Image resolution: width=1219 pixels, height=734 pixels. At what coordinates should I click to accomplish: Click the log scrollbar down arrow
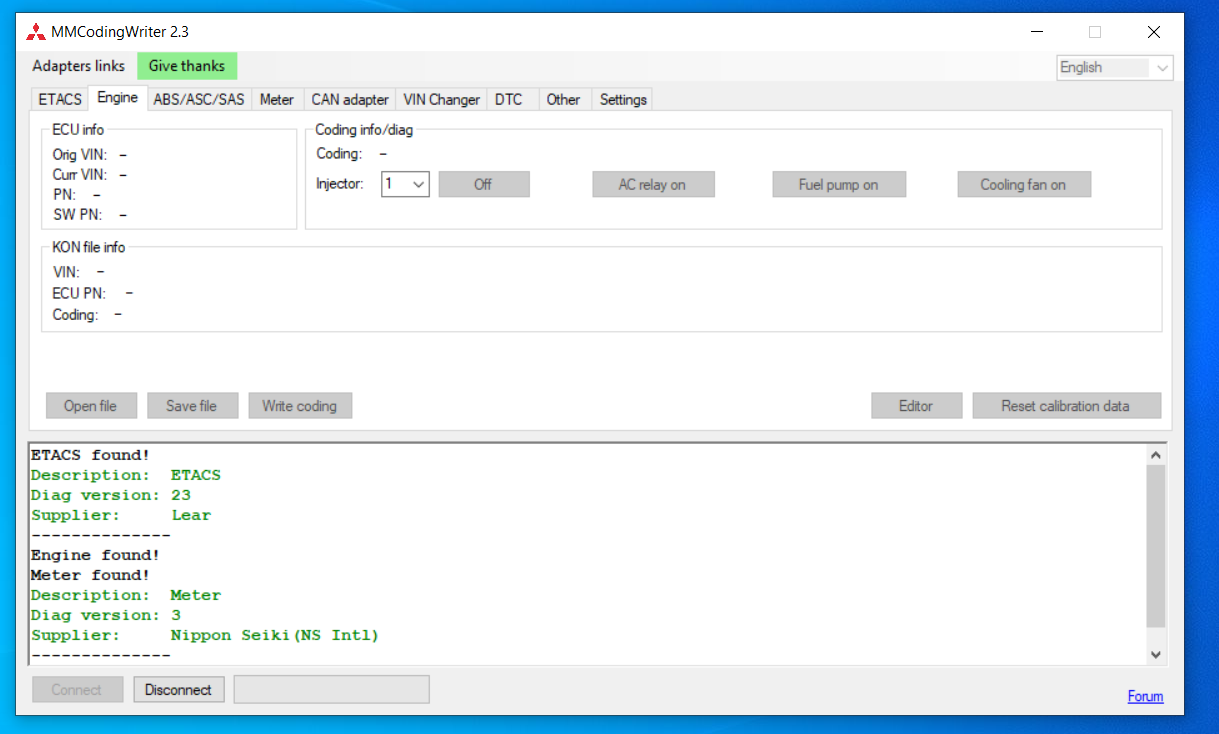pyautogui.click(x=1155, y=654)
